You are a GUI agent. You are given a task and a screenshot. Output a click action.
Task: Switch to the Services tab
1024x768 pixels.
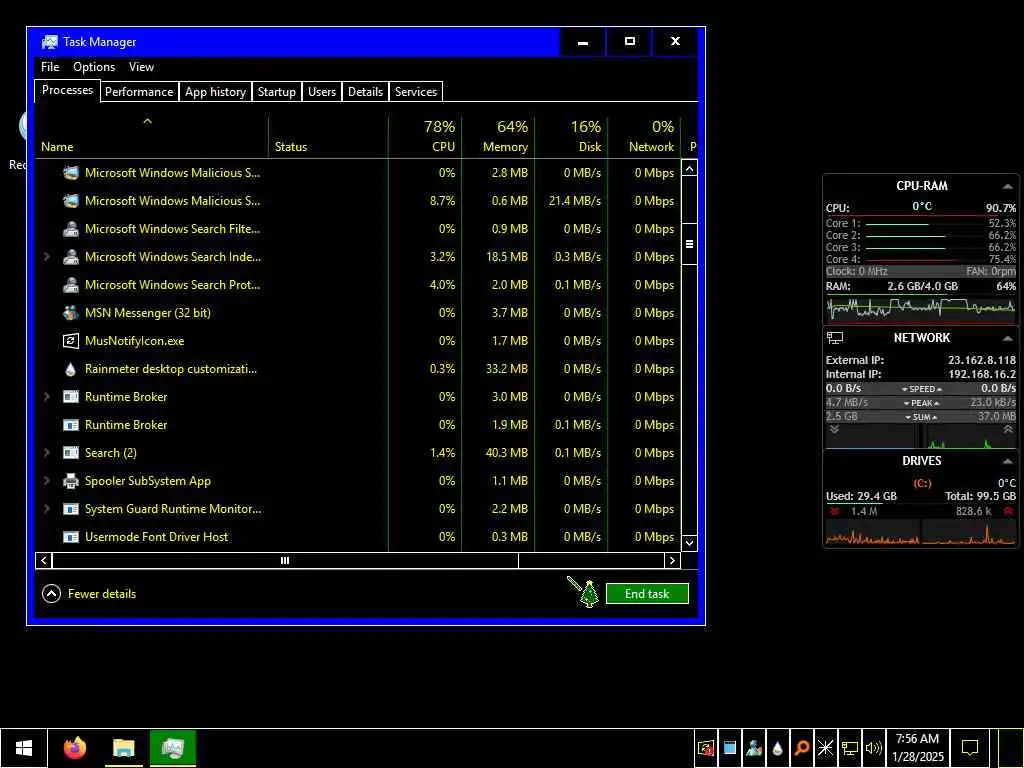[x=416, y=92]
